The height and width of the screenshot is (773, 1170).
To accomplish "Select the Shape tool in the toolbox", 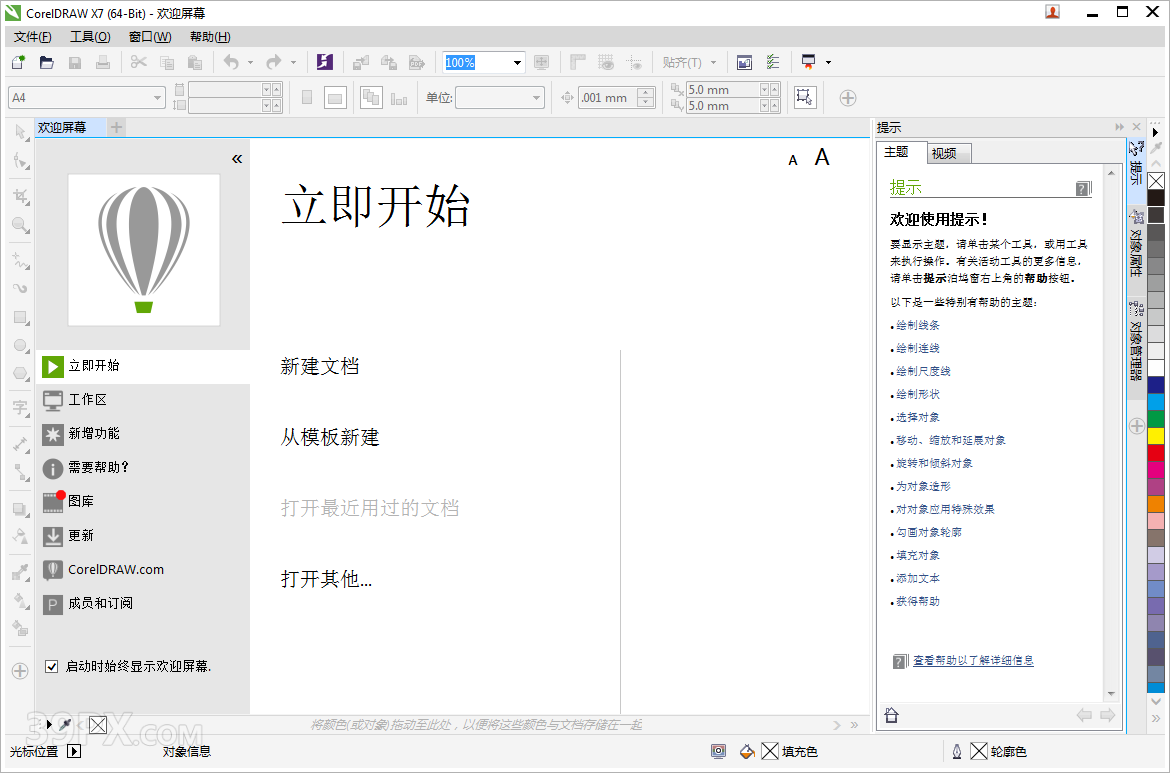I will pyautogui.click(x=20, y=162).
